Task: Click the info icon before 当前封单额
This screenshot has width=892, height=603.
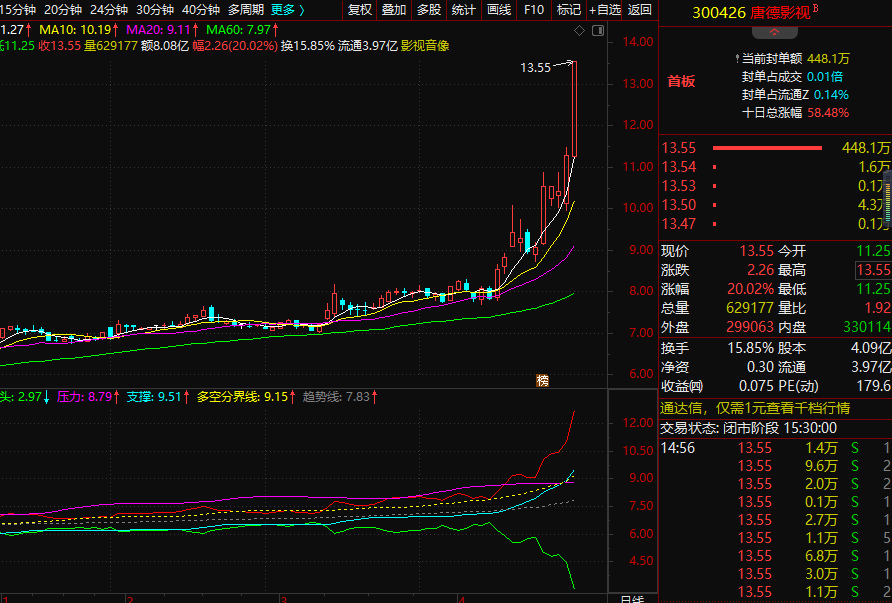Action: (x=736, y=59)
